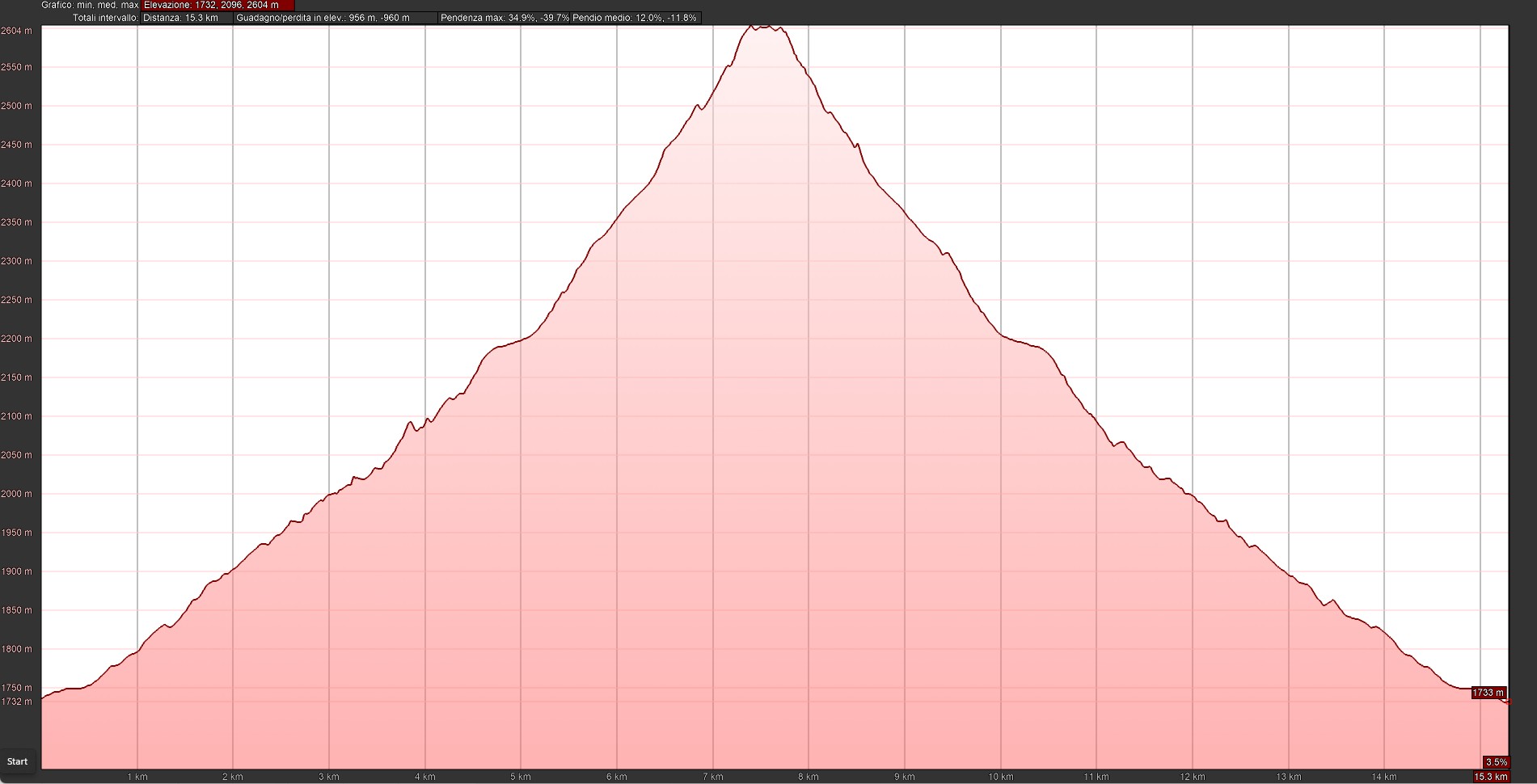Select the 10 km x-axis label
This screenshot has height=784, width=1537.
(1000, 777)
